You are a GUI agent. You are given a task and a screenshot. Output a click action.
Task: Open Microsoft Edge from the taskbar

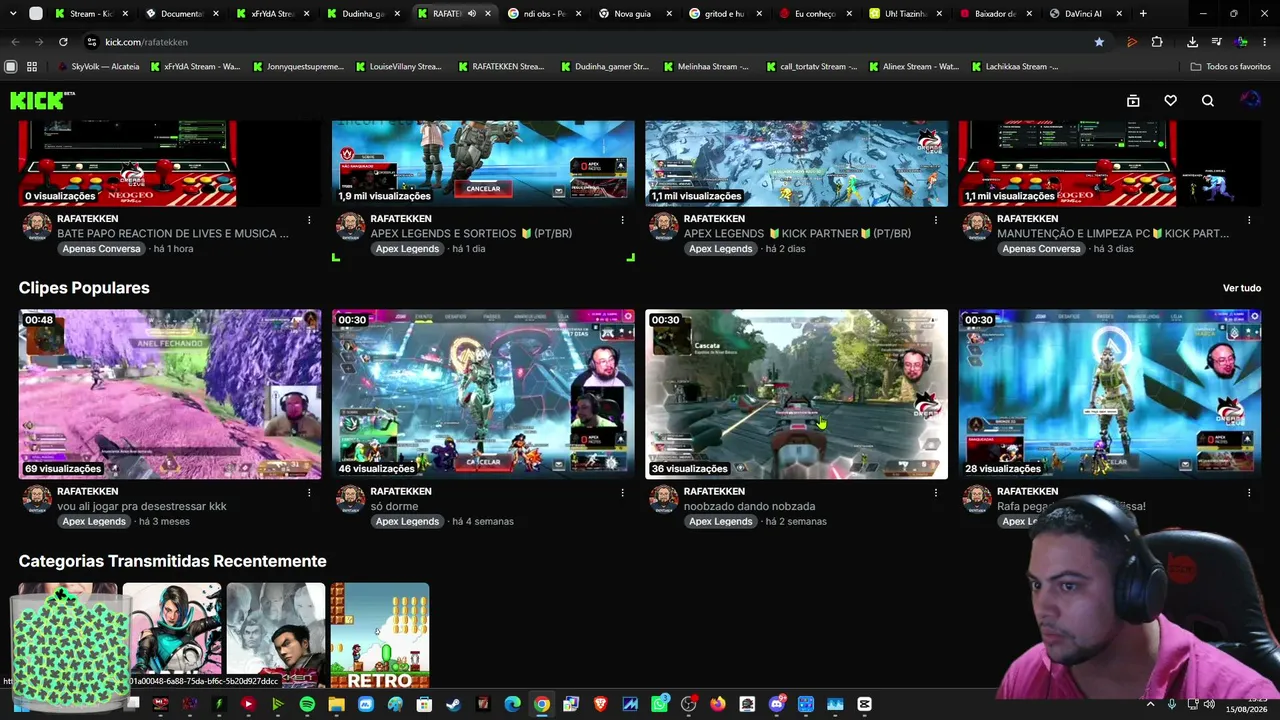click(x=512, y=704)
